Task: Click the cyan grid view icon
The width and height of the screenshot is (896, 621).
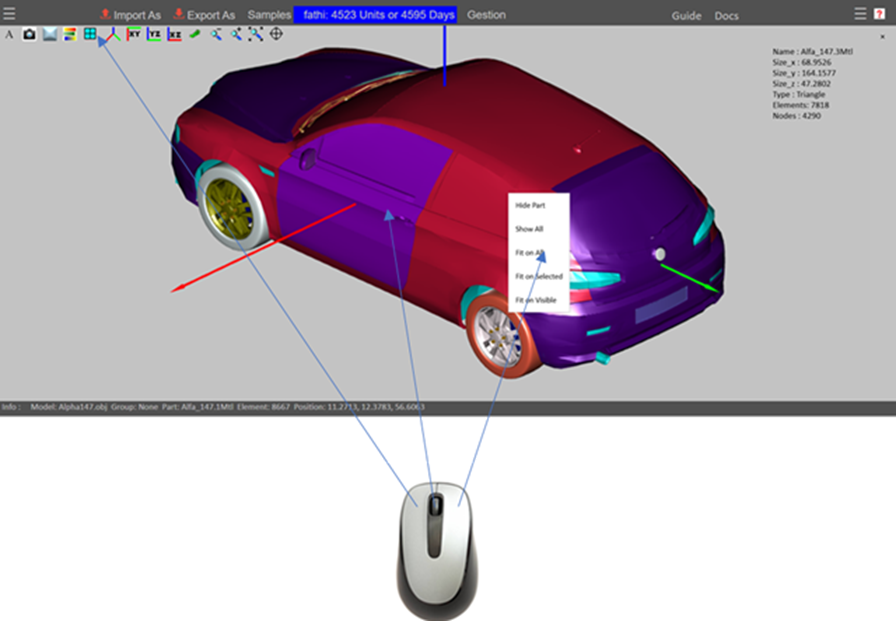Action: pos(90,34)
